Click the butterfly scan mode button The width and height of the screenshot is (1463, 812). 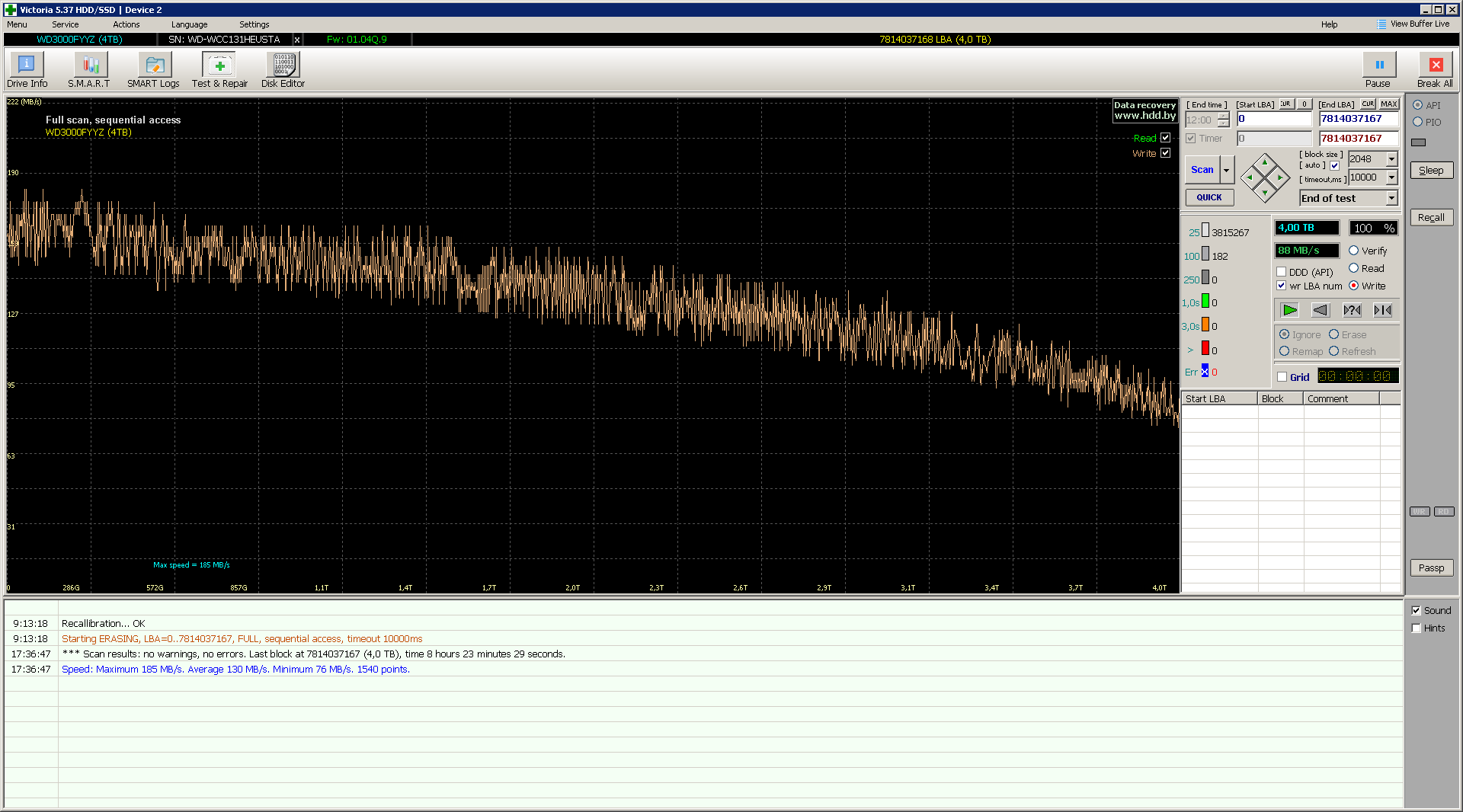pos(1383,310)
